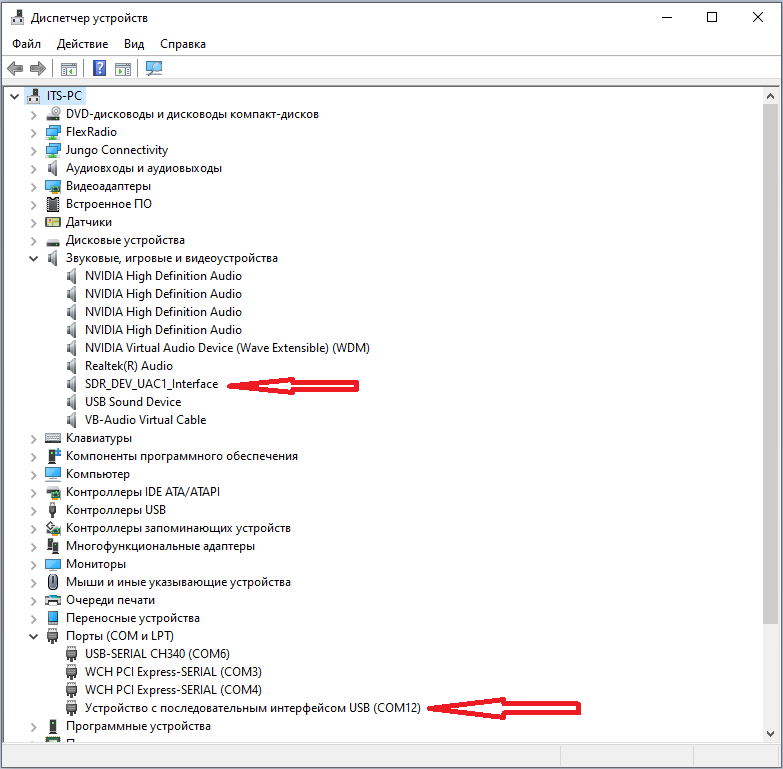Collapse the ITS-PC root node
Viewport: 783px width, 769px height.
14,96
